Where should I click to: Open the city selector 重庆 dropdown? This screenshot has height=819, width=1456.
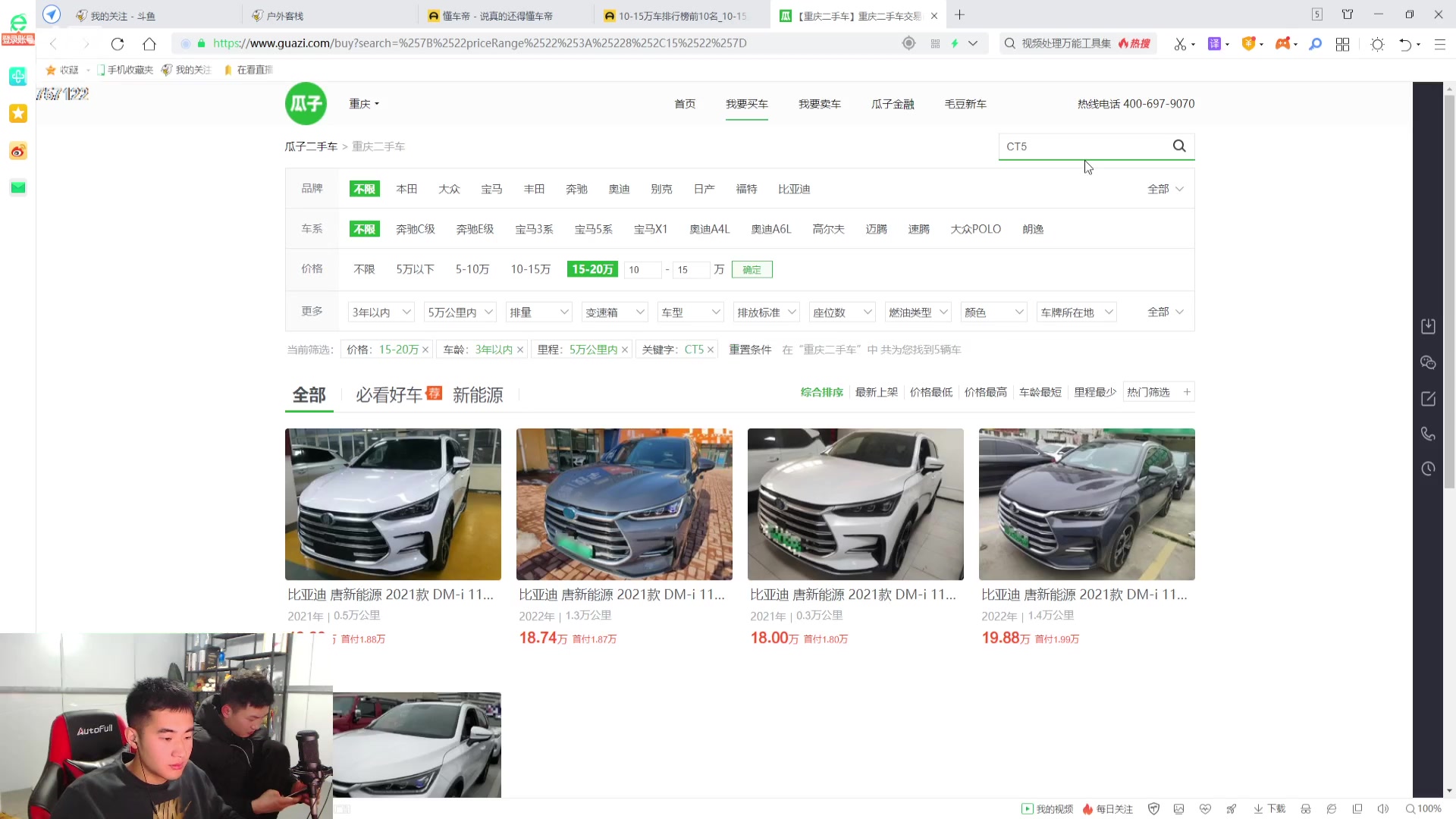click(x=364, y=104)
